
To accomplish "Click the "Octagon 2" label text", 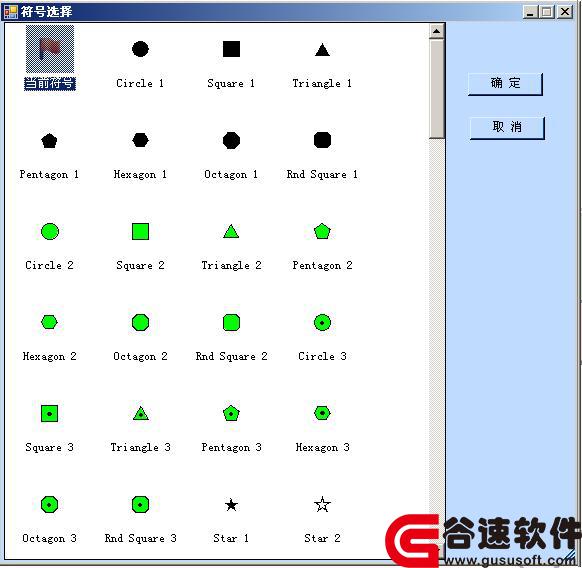I will tap(140, 356).
